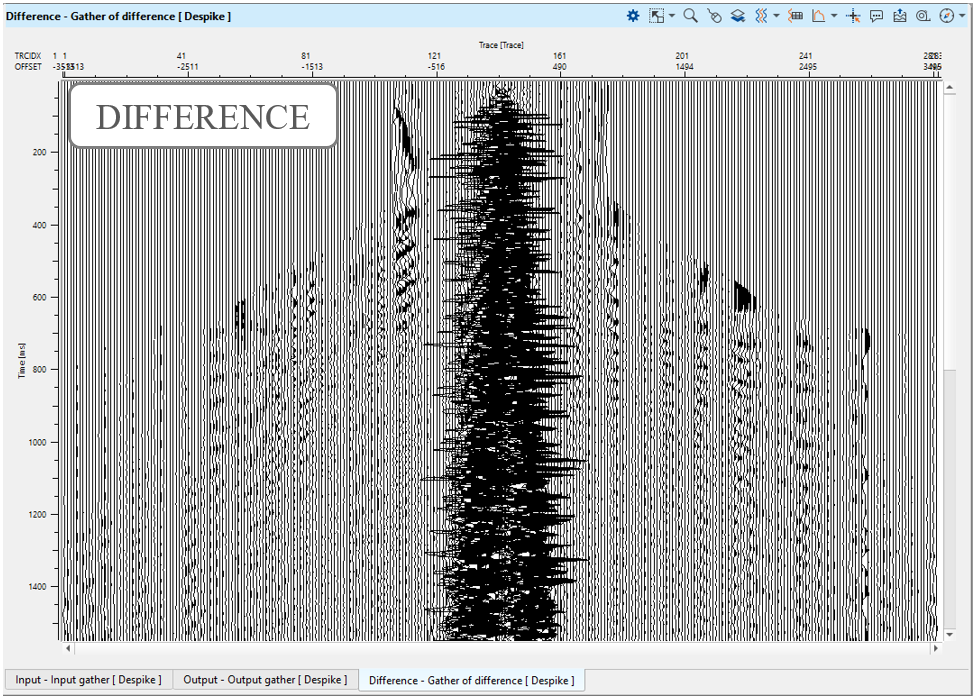This screenshot has height=700, width=976.
Task: Click the orange bracket table icon
Action: 796,16
